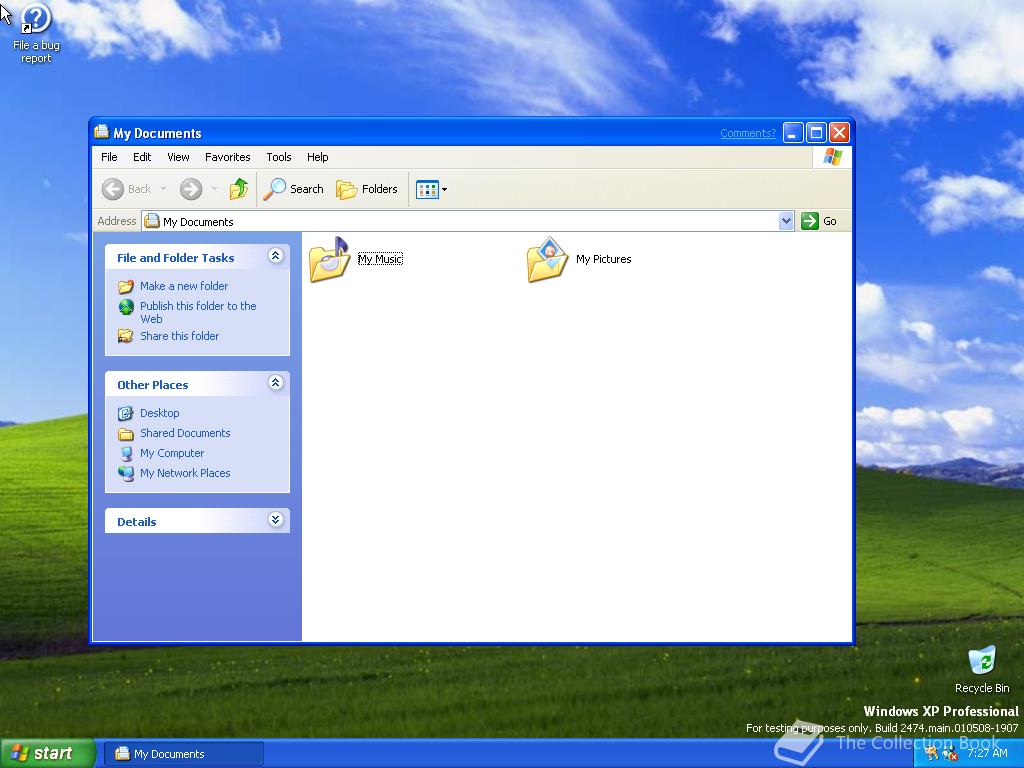Open the File menu
This screenshot has height=768, width=1024.
tap(109, 157)
